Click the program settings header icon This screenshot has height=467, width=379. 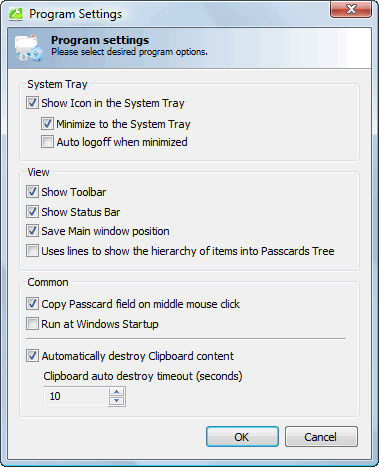[29, 49]
